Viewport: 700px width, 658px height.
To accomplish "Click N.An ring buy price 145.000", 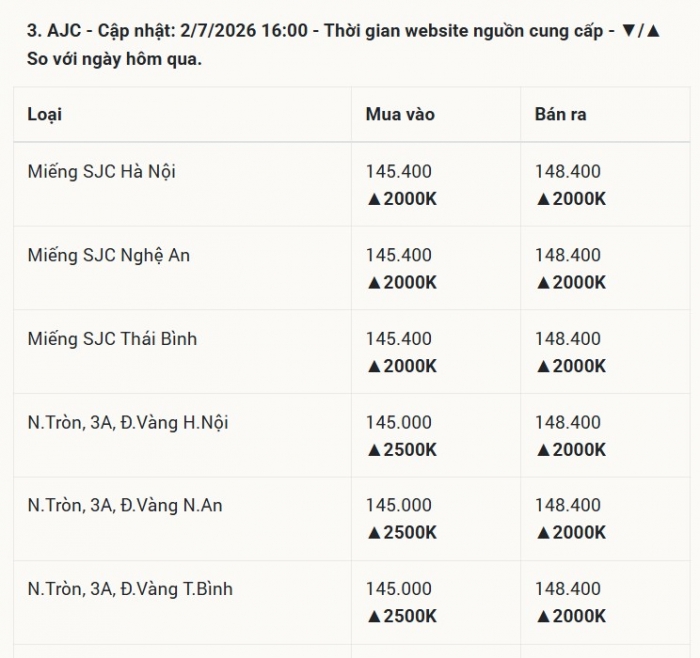I will click(x=399, y=505).
